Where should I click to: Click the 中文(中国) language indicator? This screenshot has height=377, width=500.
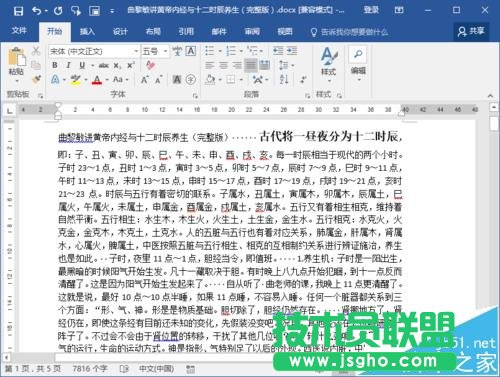tap(157, 369)
